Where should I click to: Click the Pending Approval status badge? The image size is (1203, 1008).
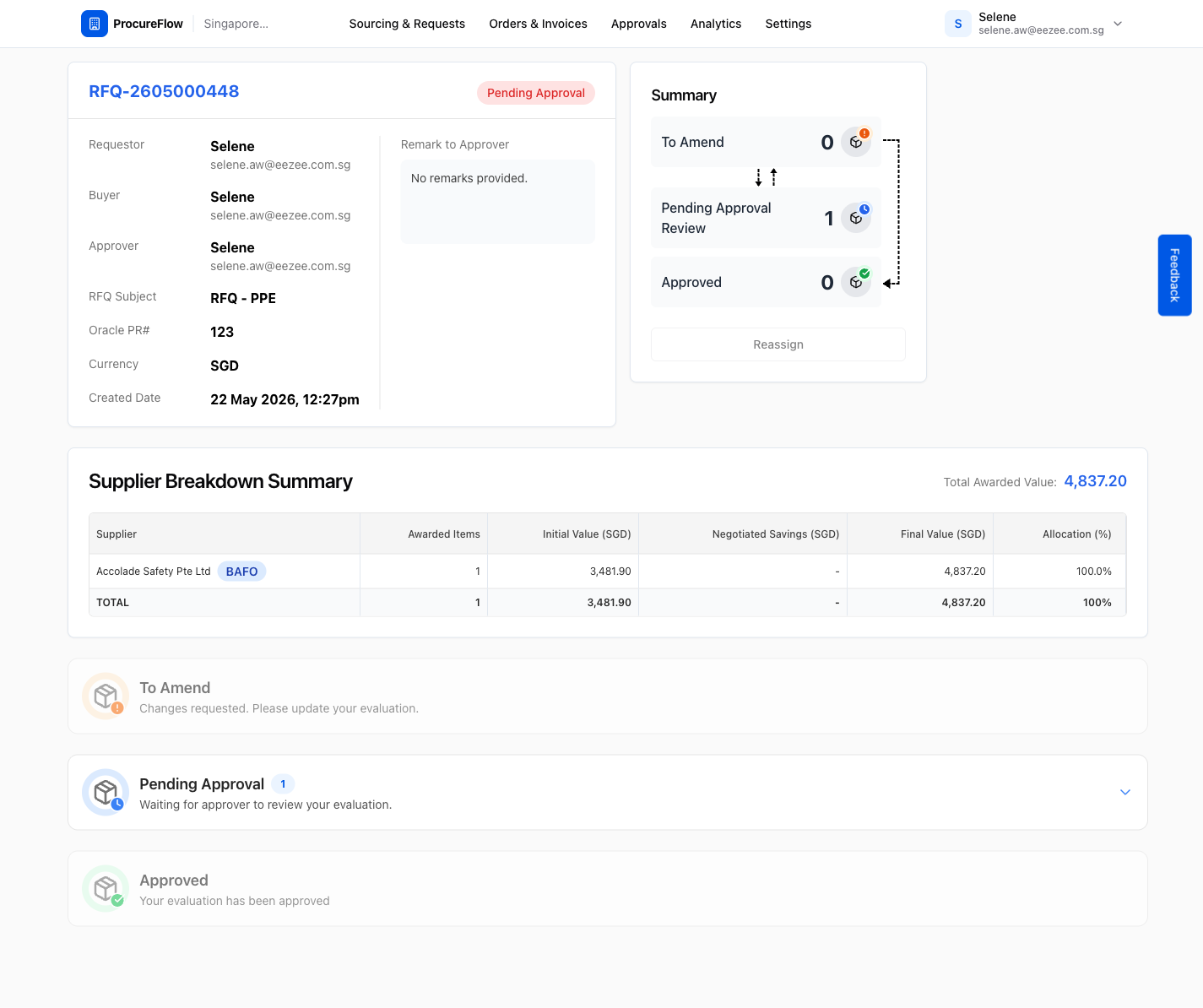coord(536,93)
